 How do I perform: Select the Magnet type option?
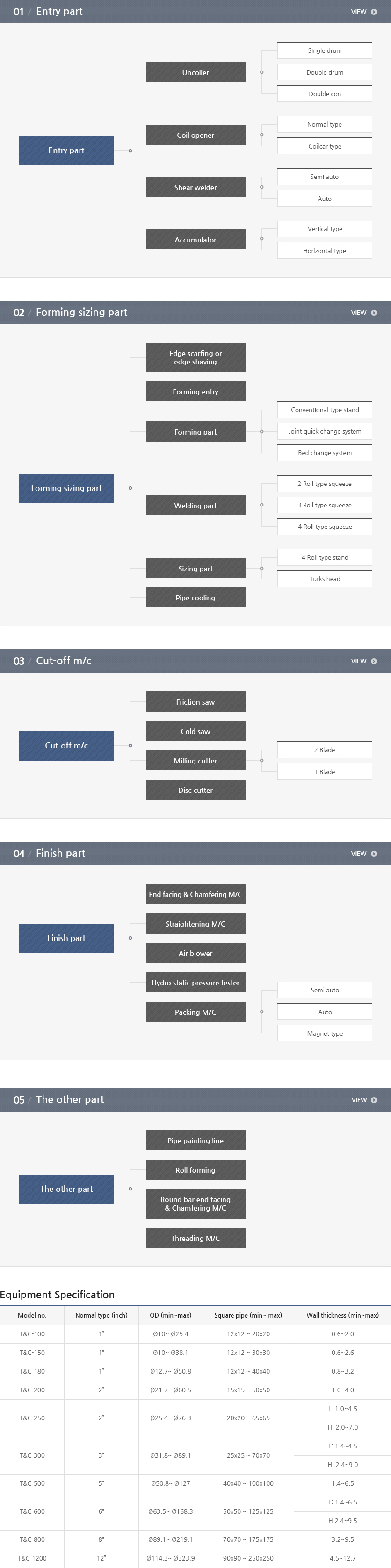pyautogui.click(x=325, y=1033)
